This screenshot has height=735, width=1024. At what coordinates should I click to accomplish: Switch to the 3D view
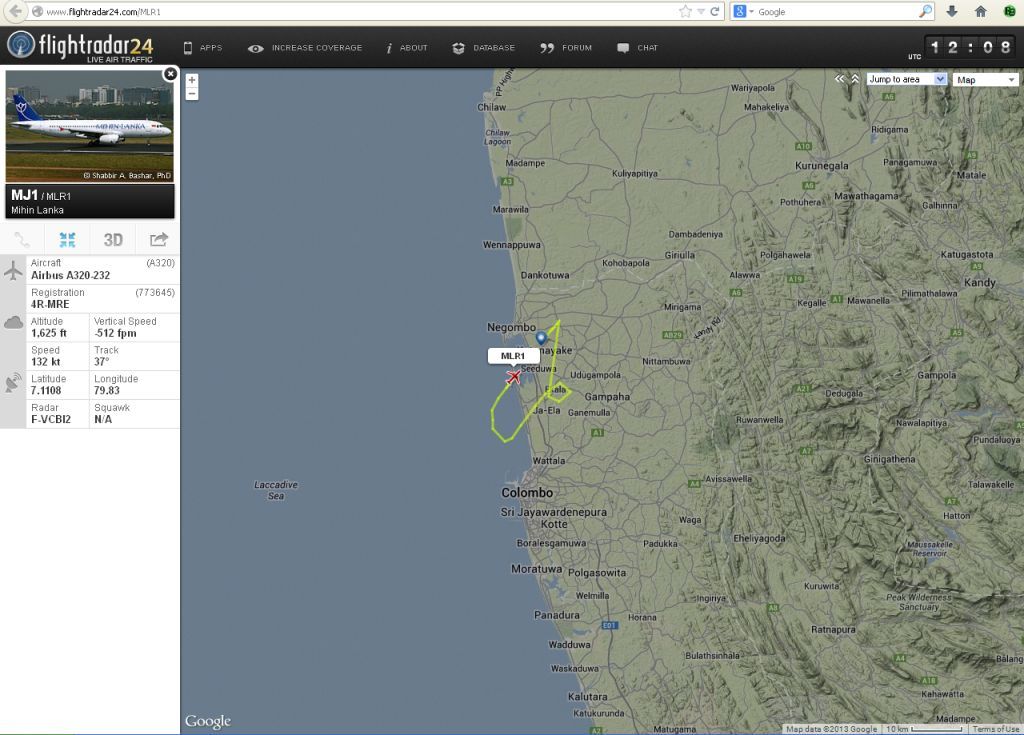point(113,240)
